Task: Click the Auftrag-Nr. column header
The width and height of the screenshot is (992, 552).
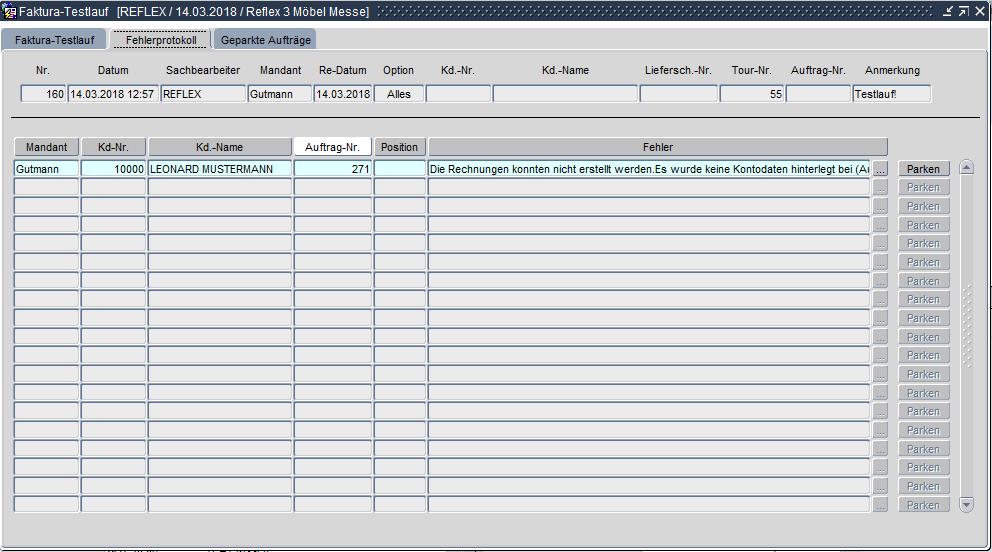Action: click(332, 147)
